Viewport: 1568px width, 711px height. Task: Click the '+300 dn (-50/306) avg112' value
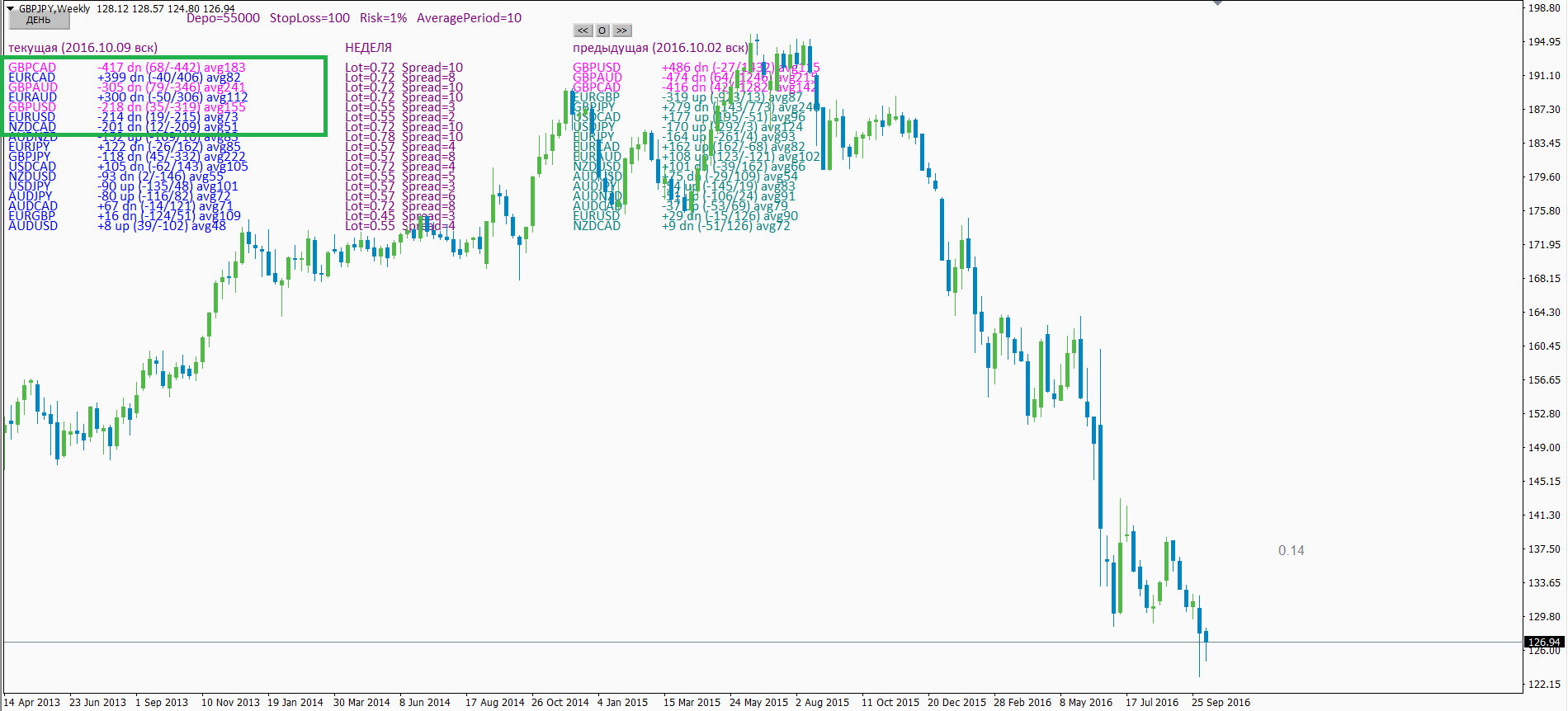point(172,97)
